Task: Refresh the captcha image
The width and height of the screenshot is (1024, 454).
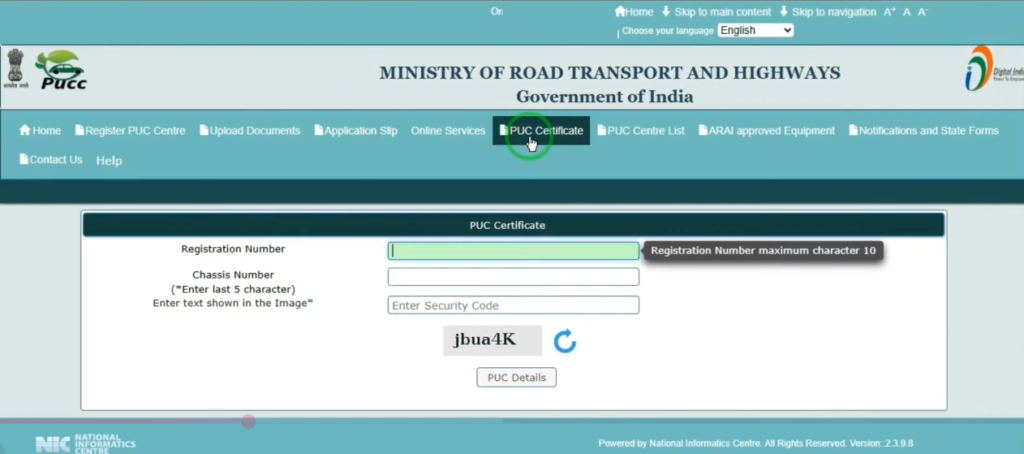Action: pyautogui.click(x=565, y=341)
